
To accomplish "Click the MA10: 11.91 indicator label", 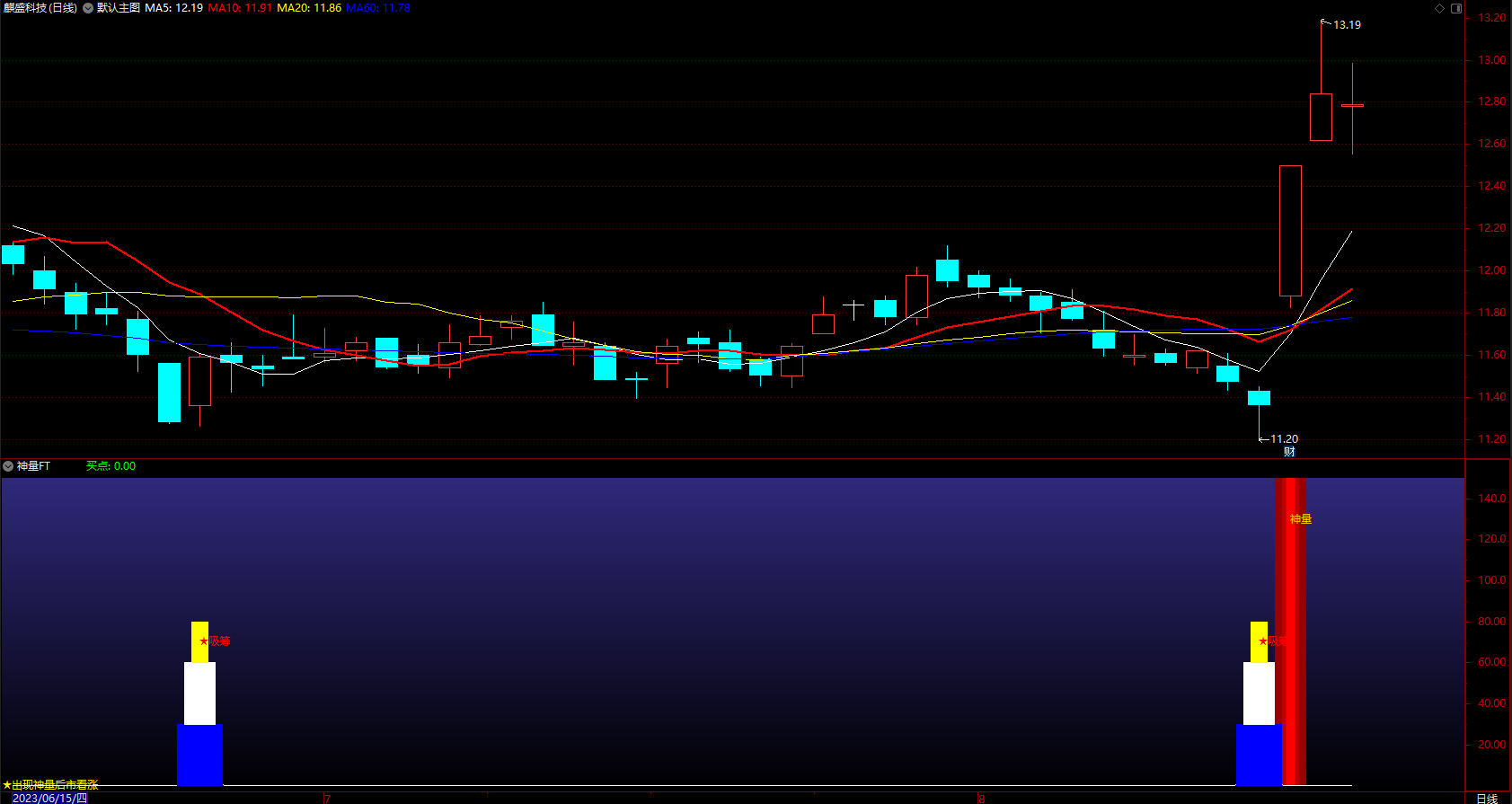I will click(x=240, y=8).
